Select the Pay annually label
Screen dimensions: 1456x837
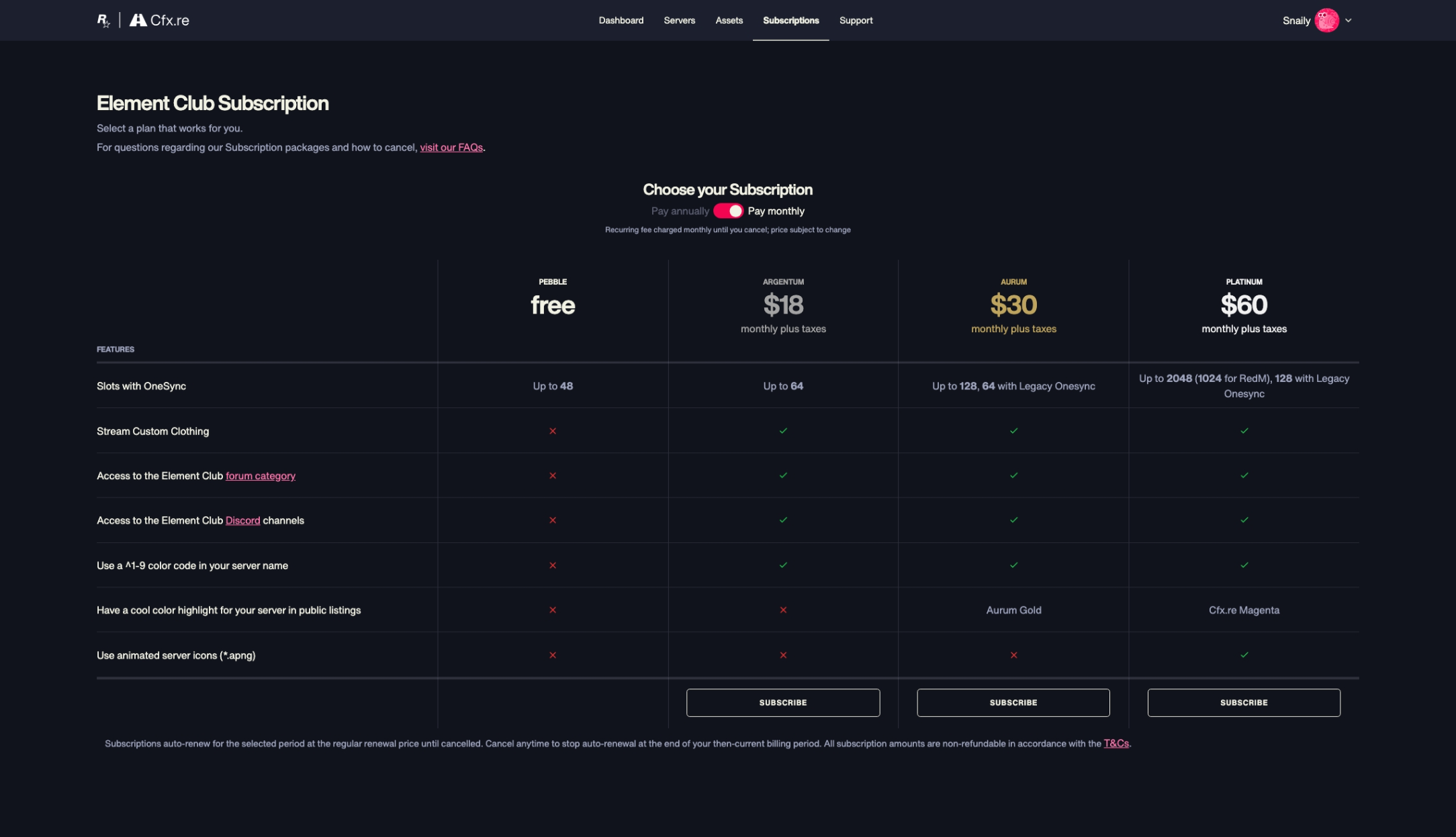[x=680, y=211]
